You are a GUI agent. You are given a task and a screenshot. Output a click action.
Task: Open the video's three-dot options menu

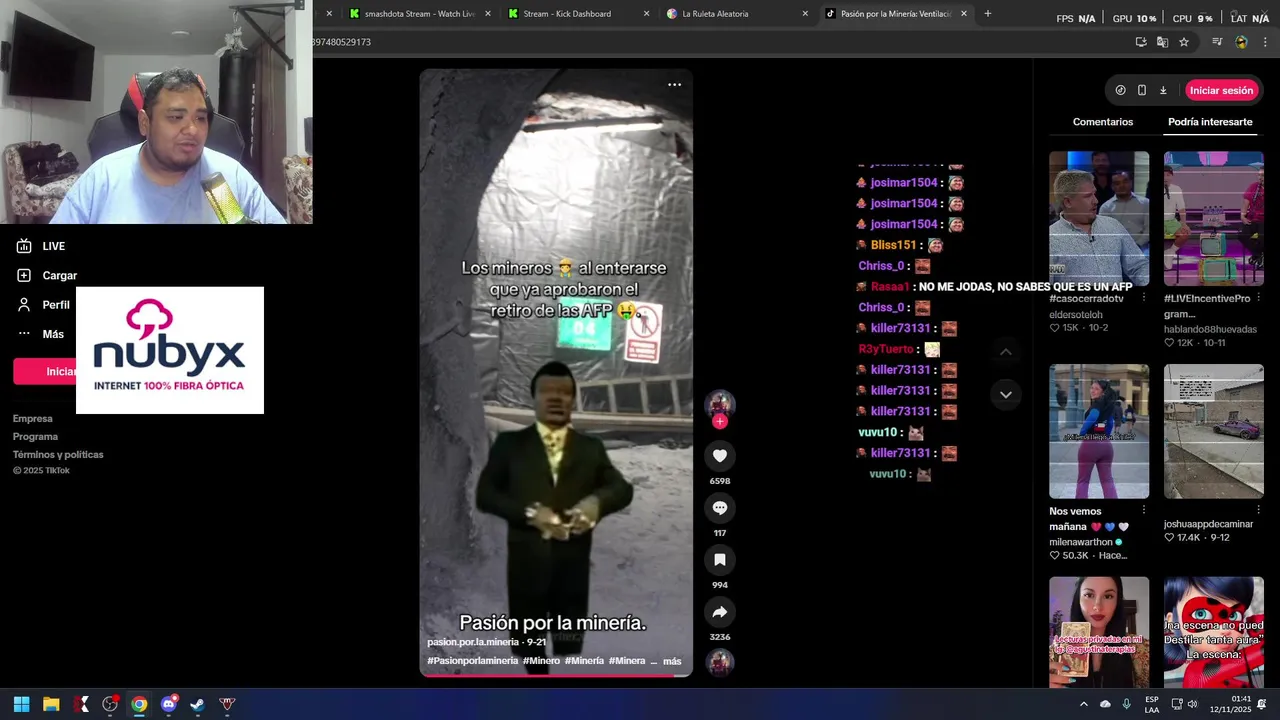(x=674, y=85)
